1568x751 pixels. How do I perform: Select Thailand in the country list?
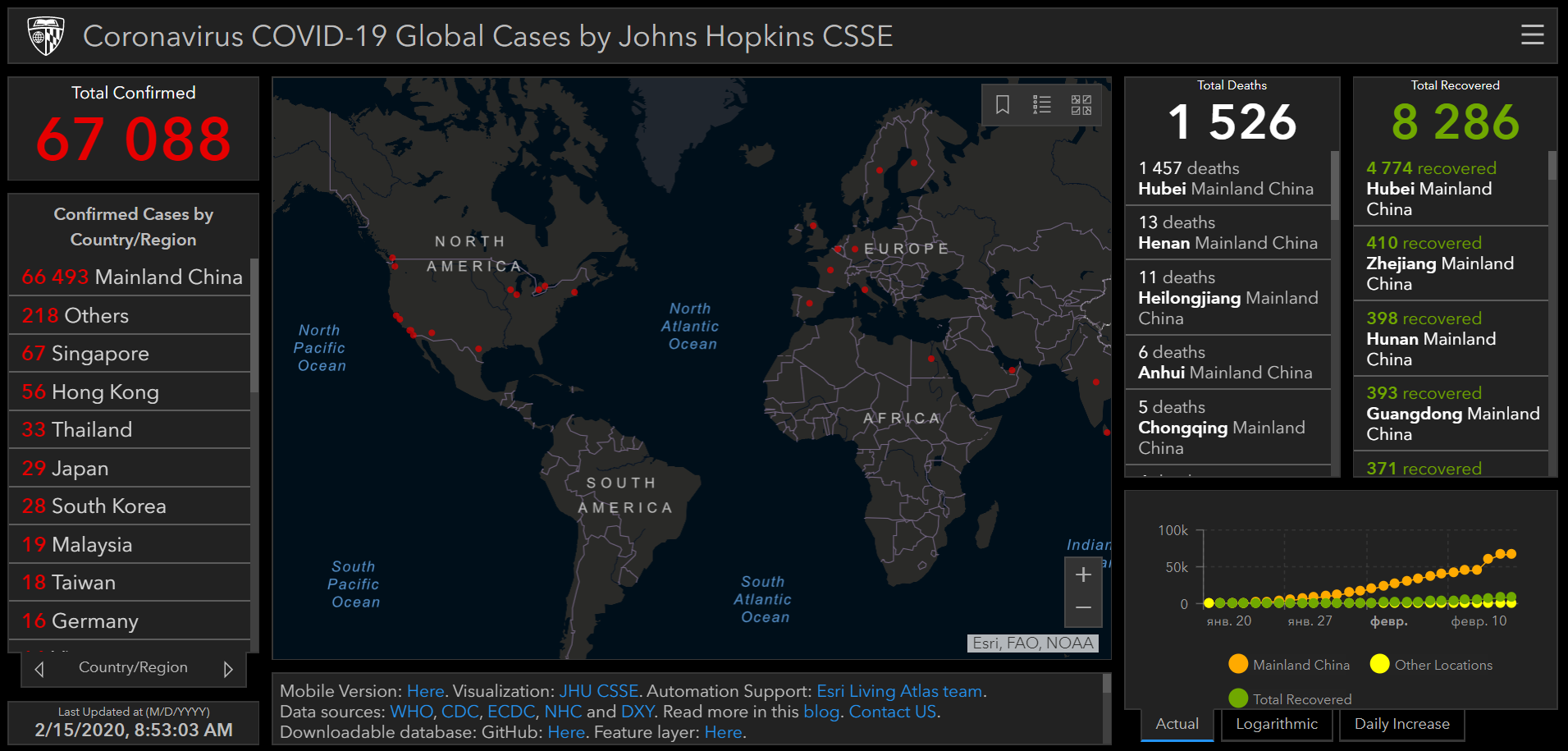(x=130, y=430)
